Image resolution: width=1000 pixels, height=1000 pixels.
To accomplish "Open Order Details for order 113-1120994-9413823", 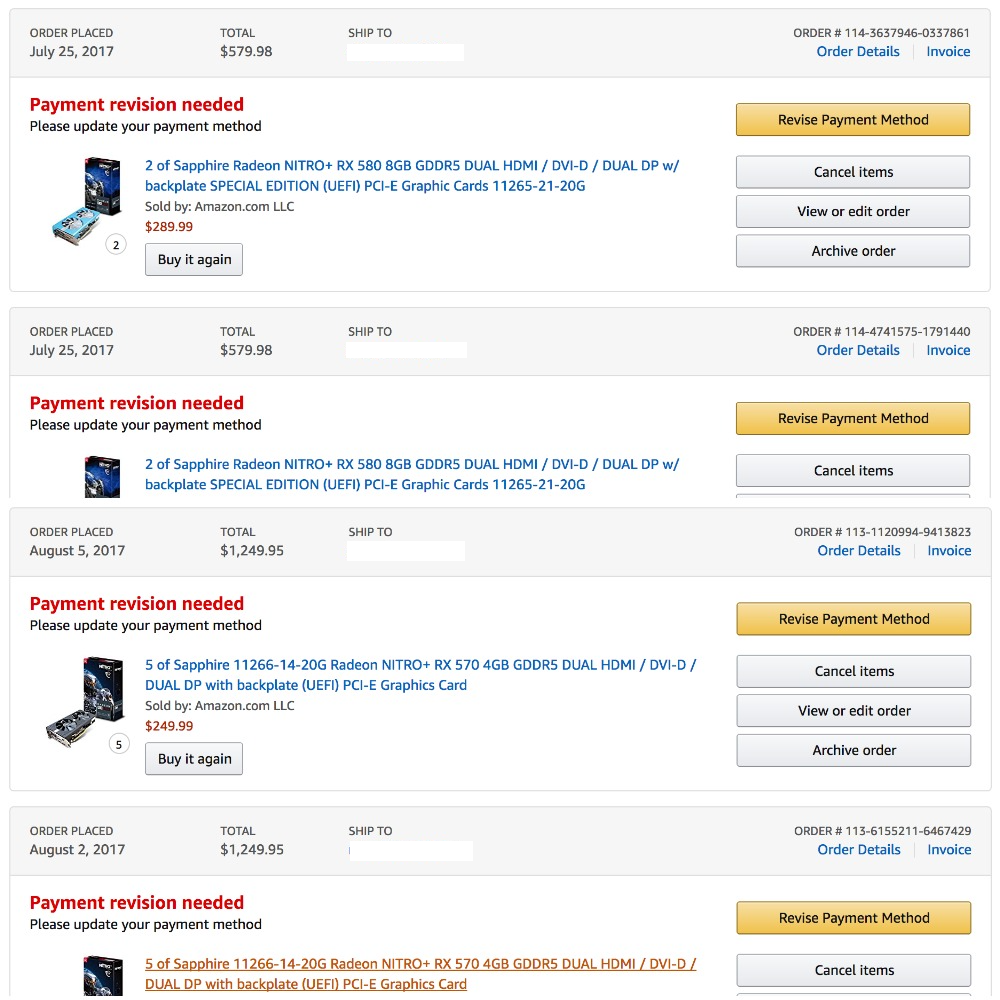I will (859, 551).
